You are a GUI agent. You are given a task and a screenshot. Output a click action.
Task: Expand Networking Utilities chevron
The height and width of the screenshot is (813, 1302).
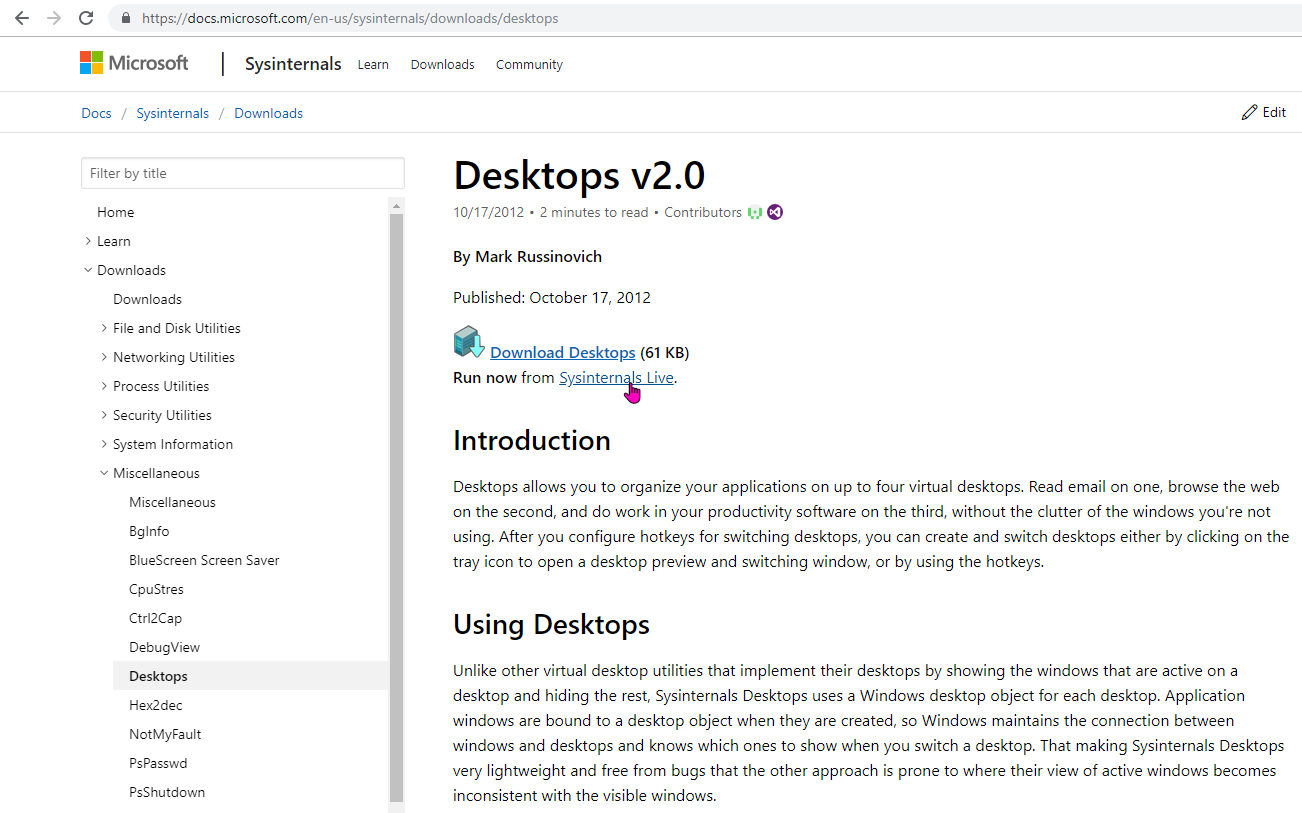pos(104,357)
